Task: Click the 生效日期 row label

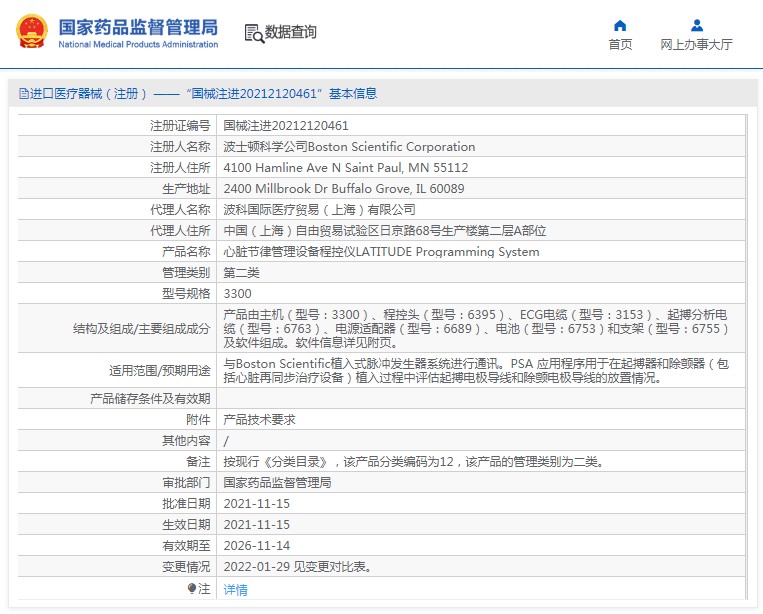Action: pyautogui.click(x=186, y=524)
